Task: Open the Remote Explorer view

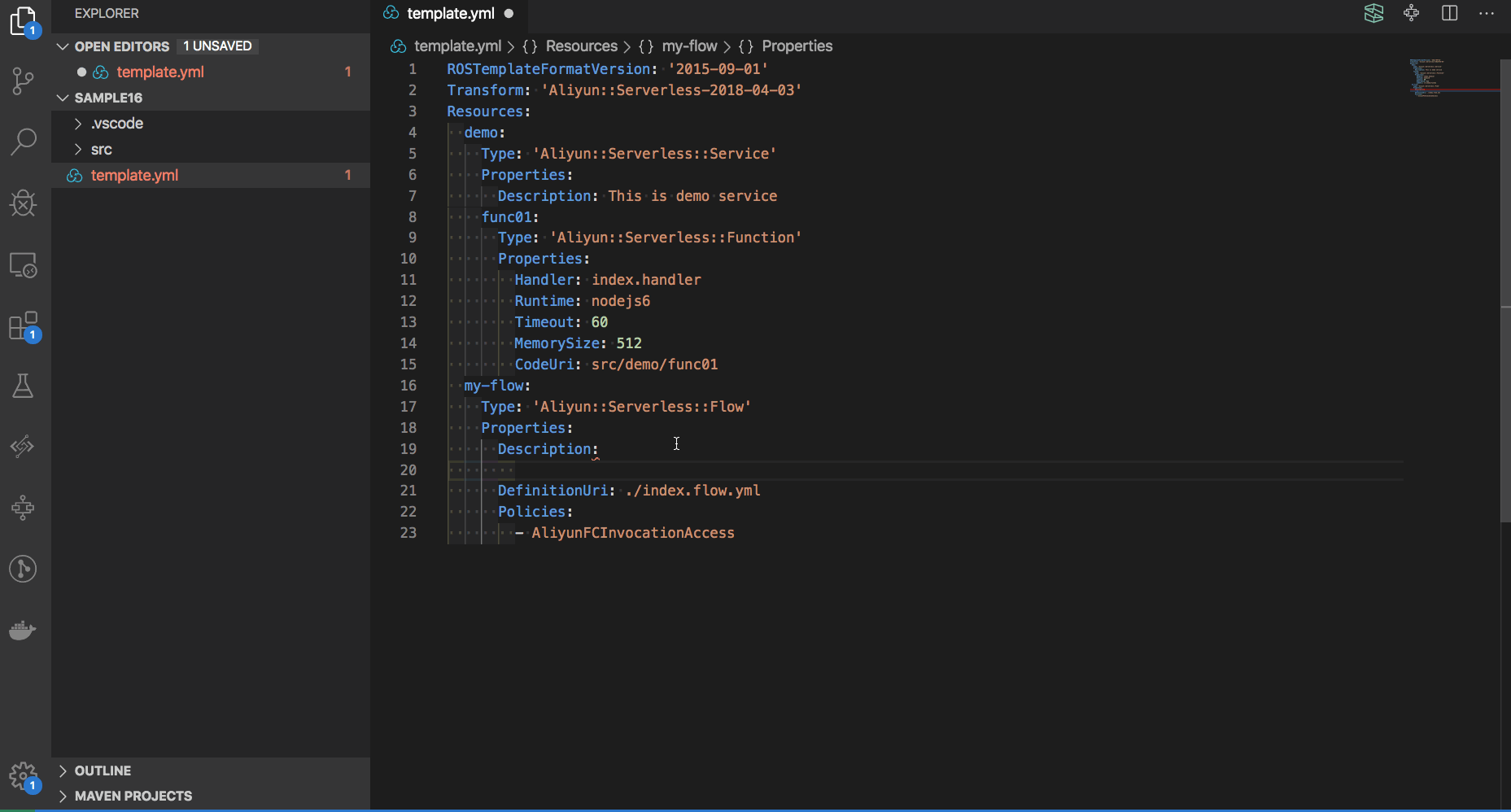Action: click(x=24, y=264)
